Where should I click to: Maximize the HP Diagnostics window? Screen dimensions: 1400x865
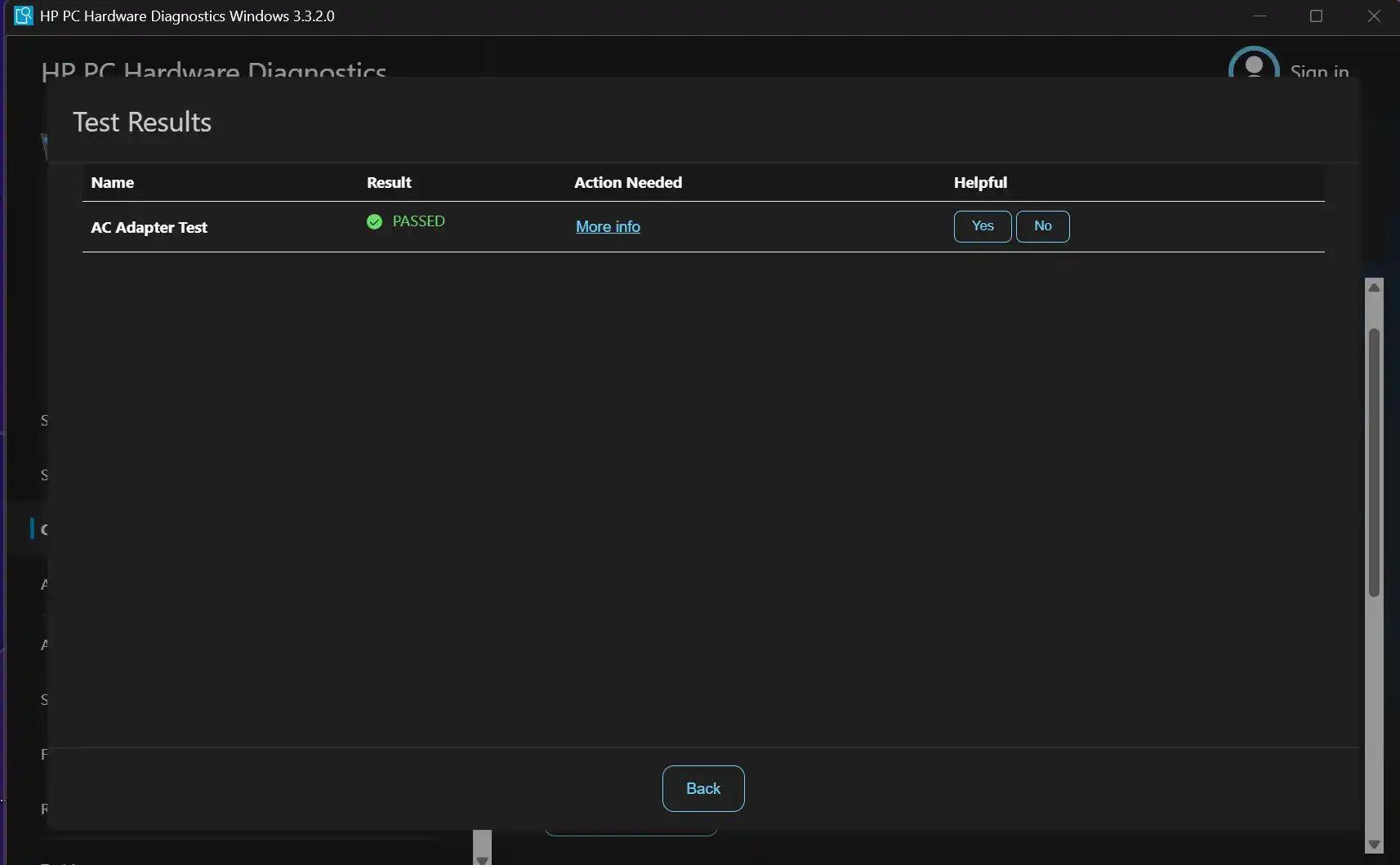pos(1316,16)
